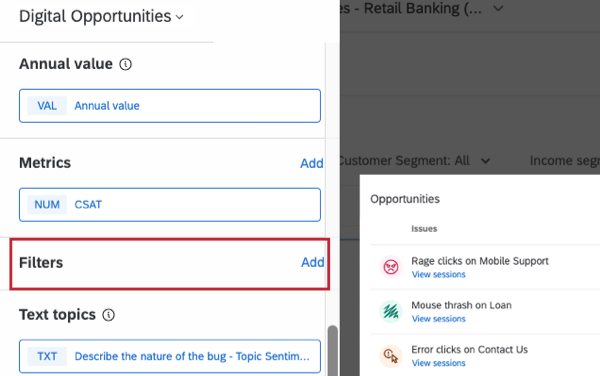Click the TXT badge on text topic

47,356
